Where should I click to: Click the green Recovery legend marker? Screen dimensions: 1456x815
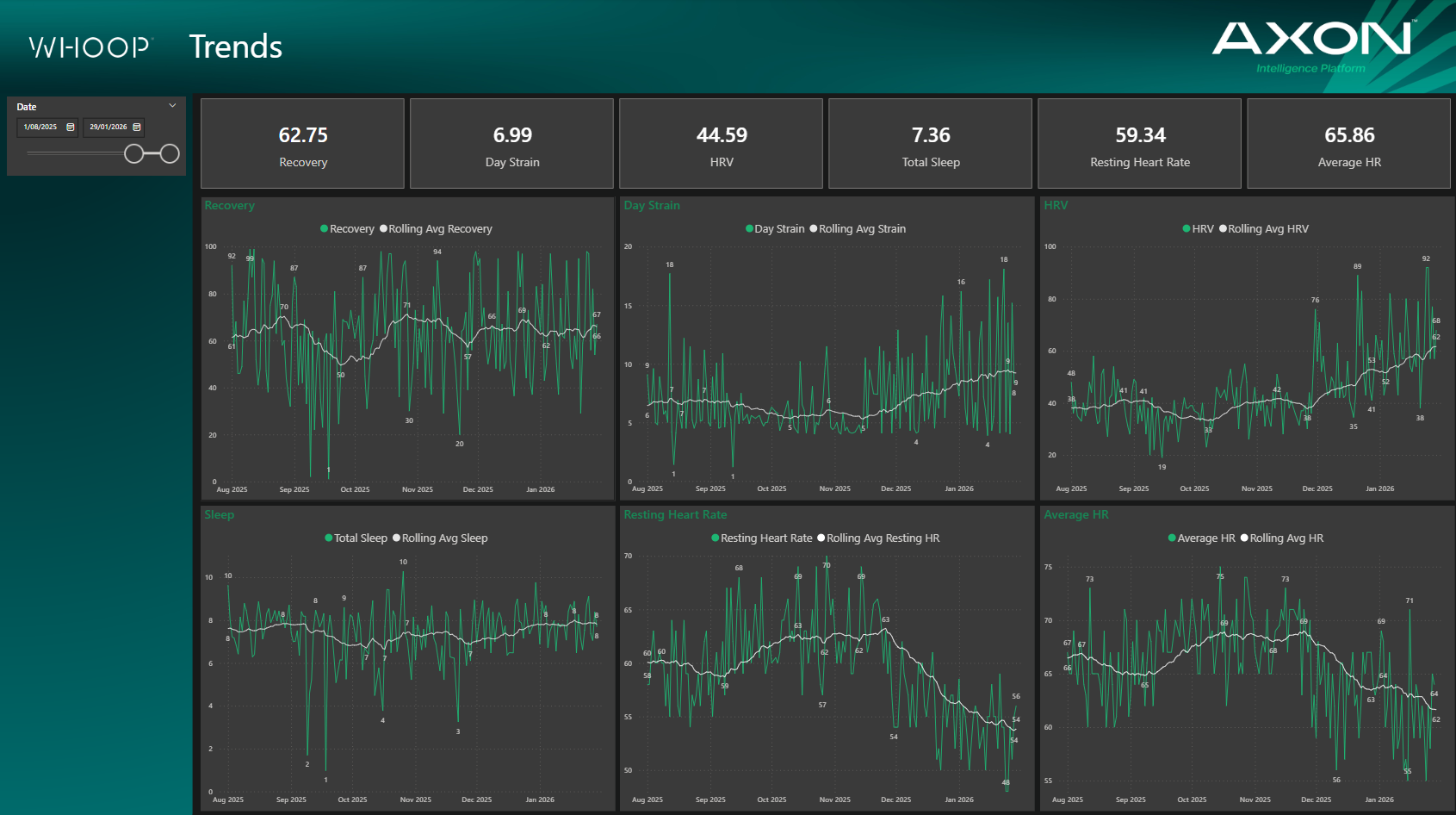pos(325,228)
